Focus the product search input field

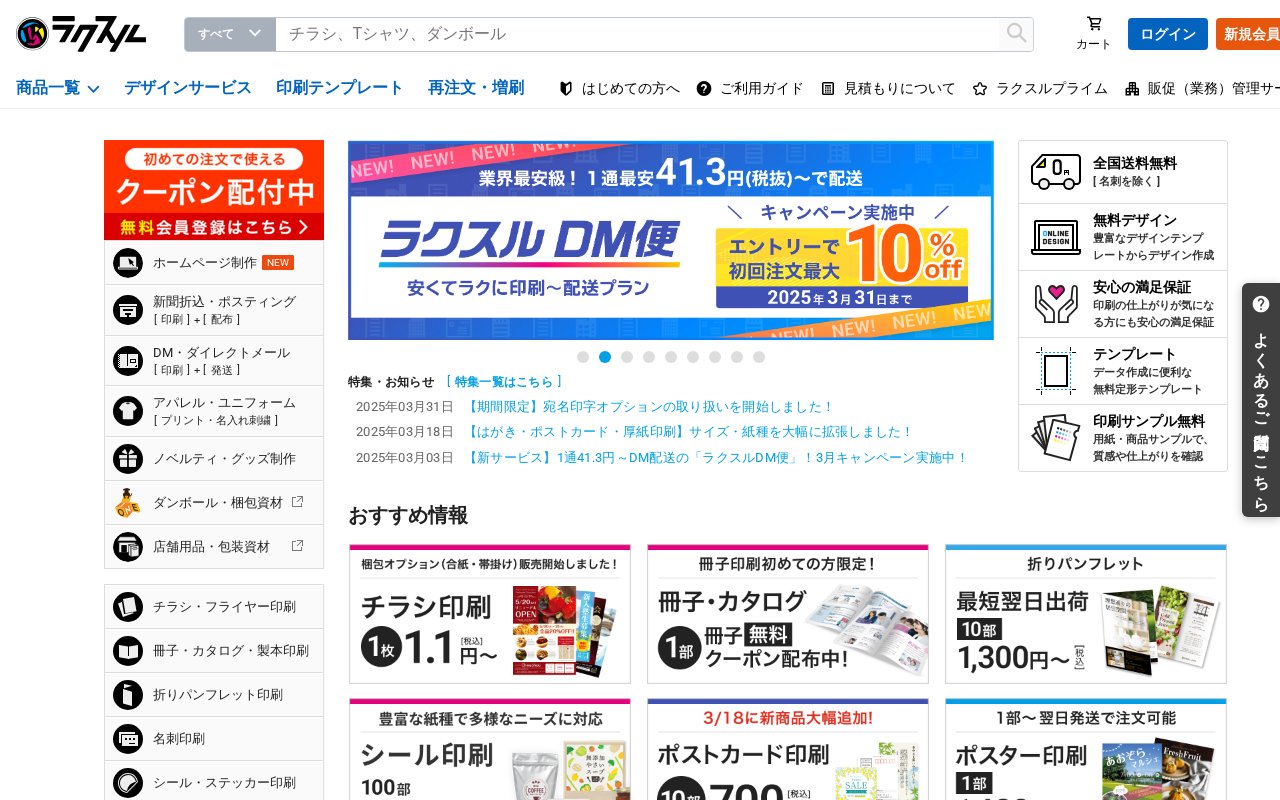click(x=637, y=34)
